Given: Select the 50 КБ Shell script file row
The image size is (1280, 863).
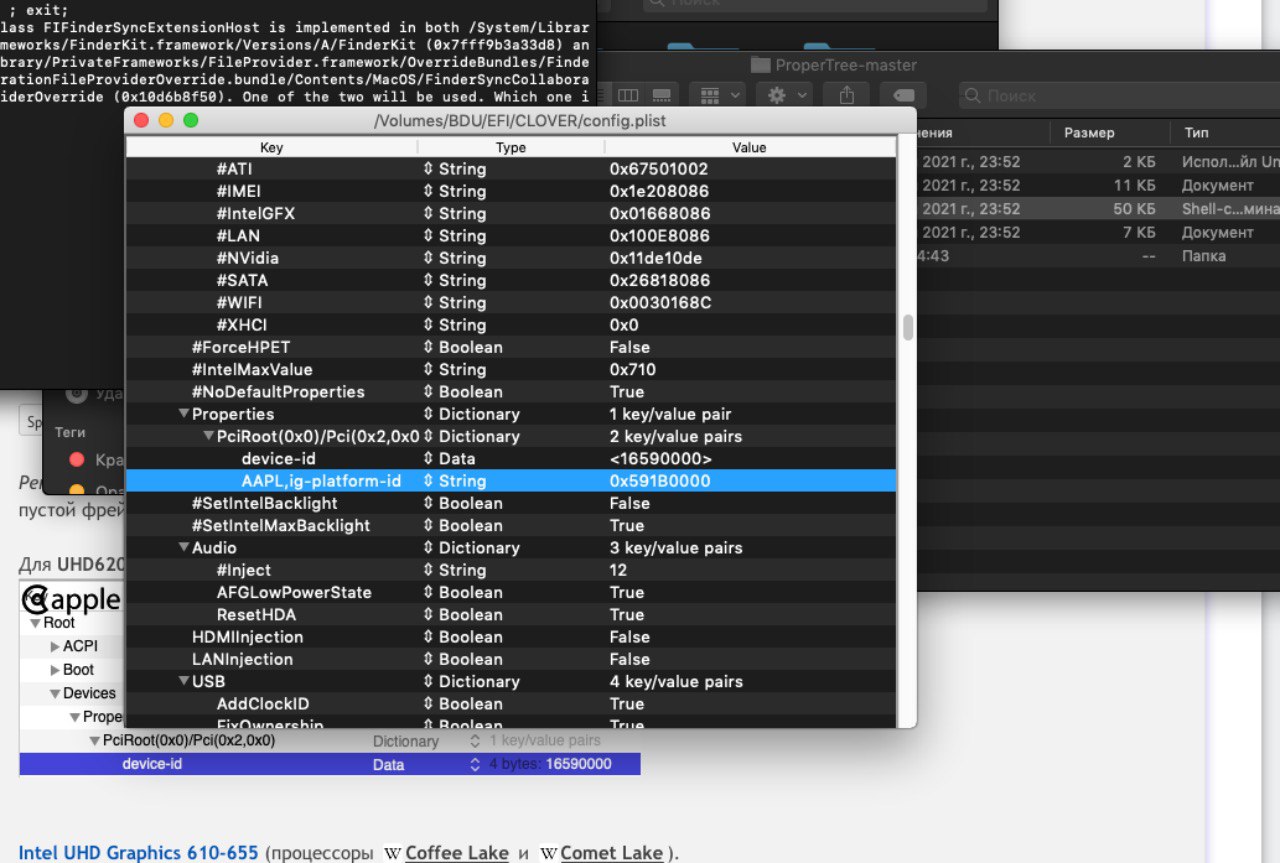Looking at the screenshot, I should (1098, 209).
